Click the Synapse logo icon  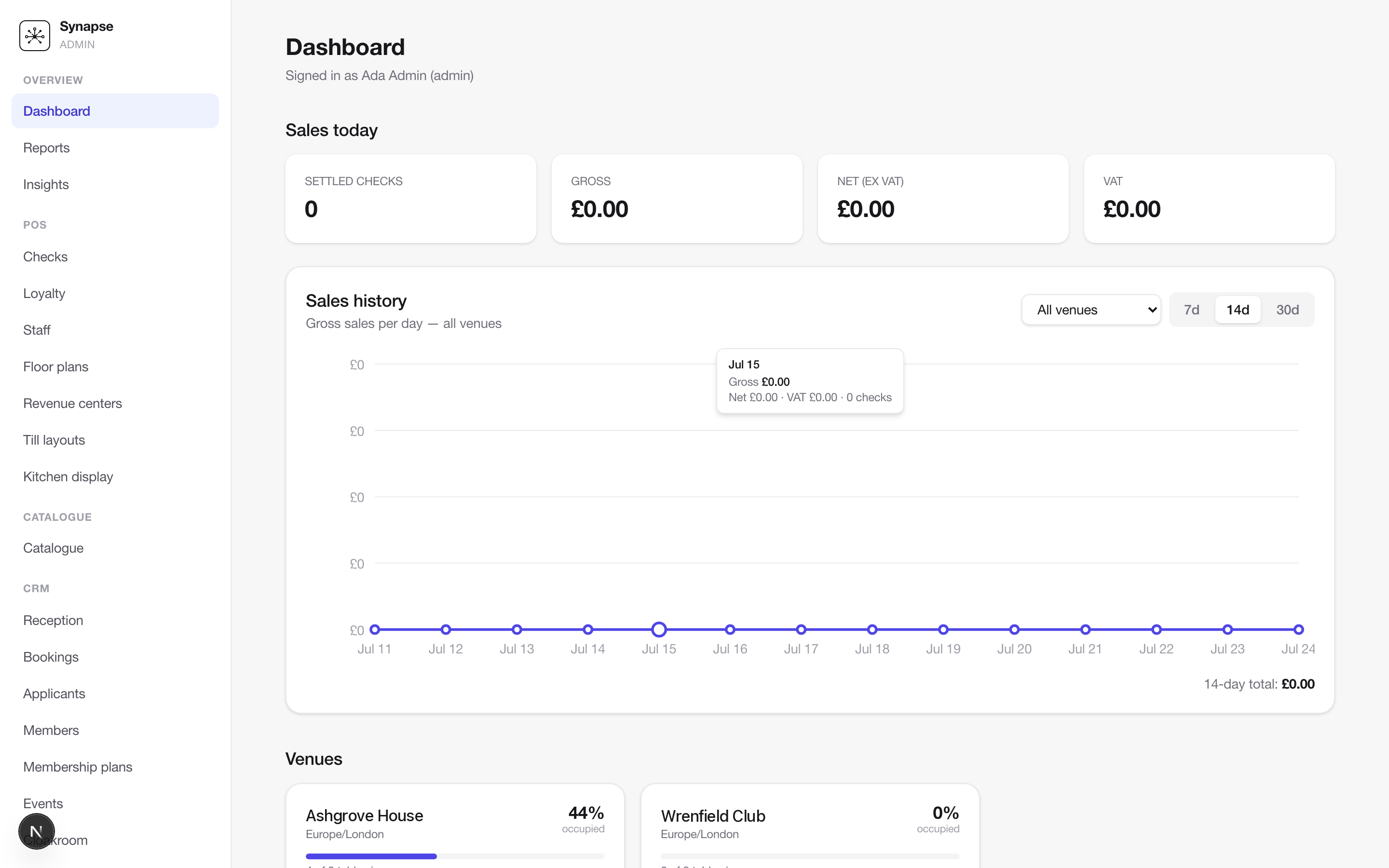tap(34, 35)
